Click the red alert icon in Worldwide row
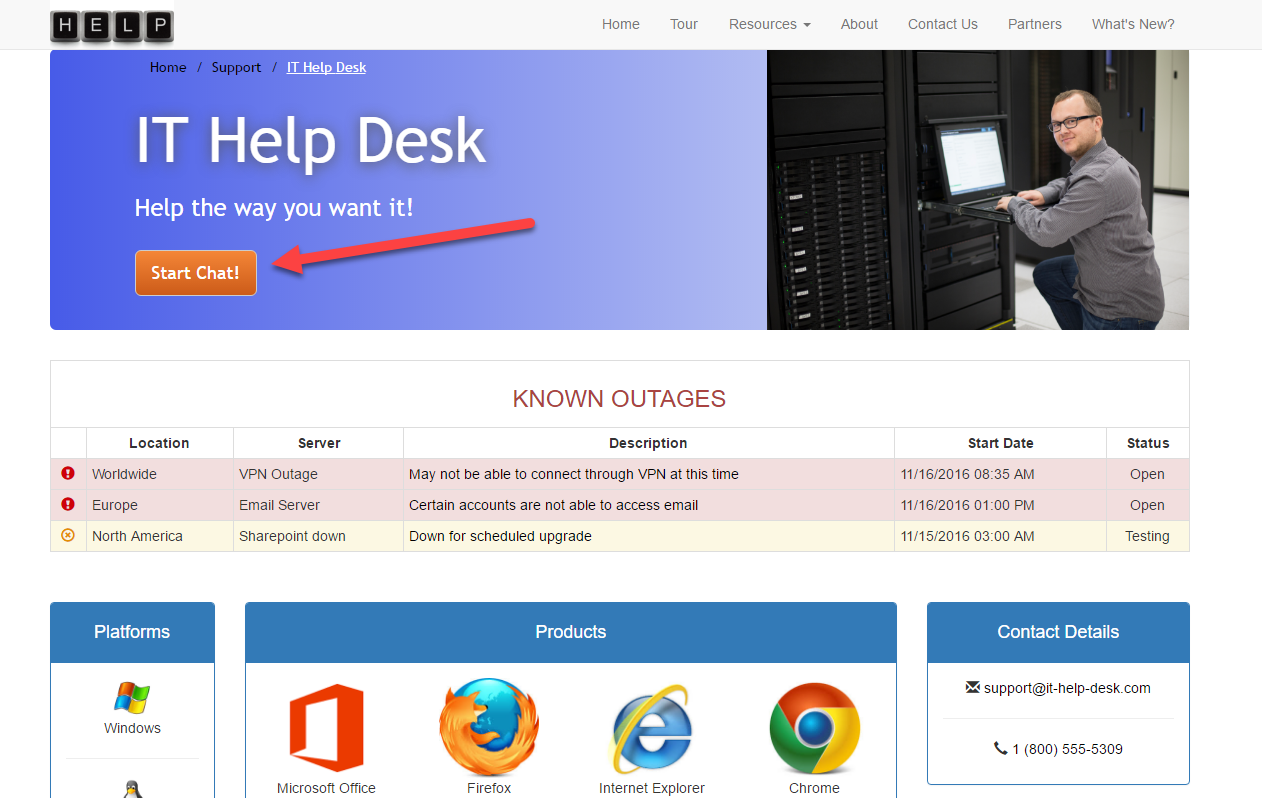The width and height of the screenshot is (1262, 798). pos(68,474)
